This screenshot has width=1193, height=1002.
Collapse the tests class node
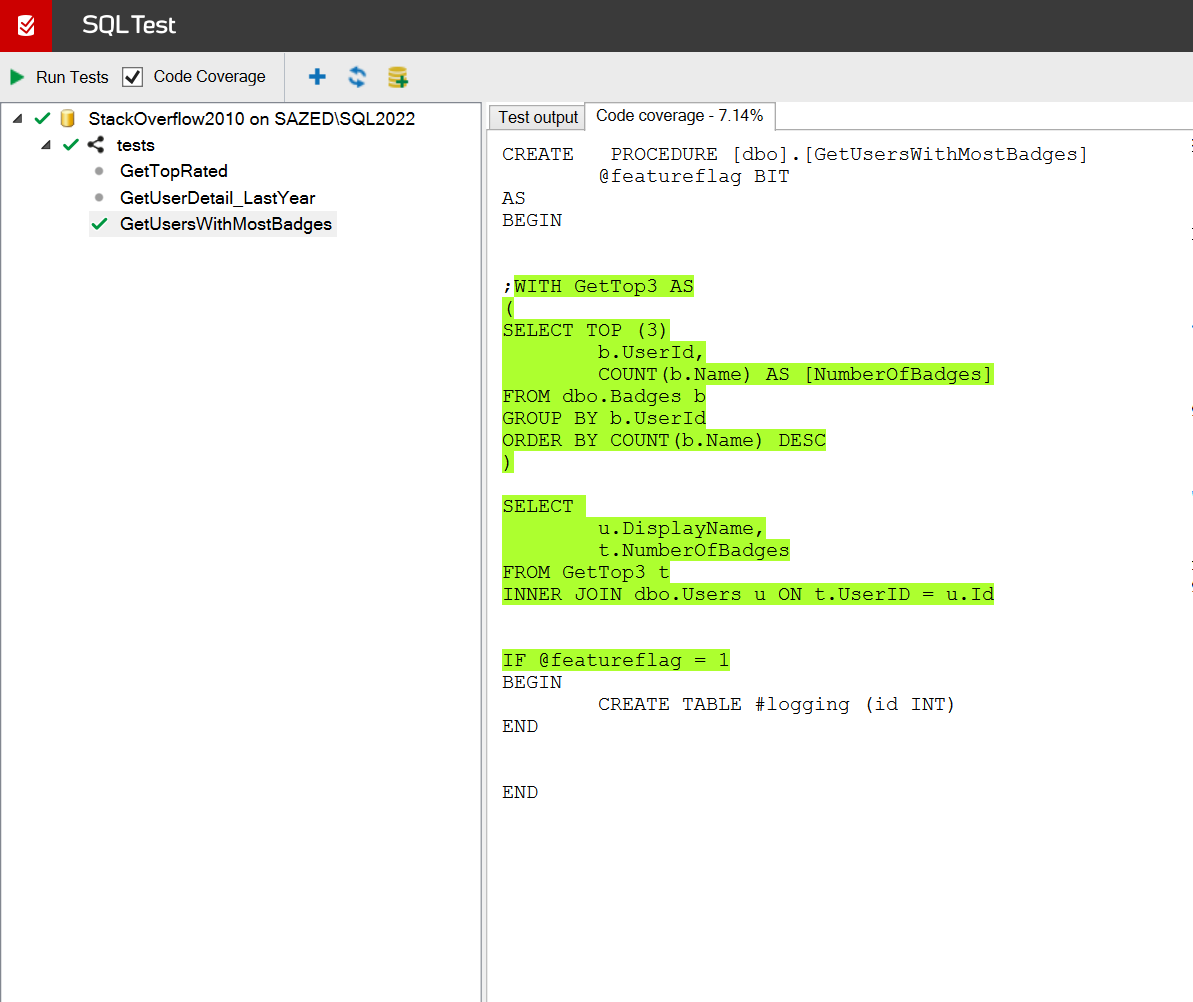click(x=46, y=145)
